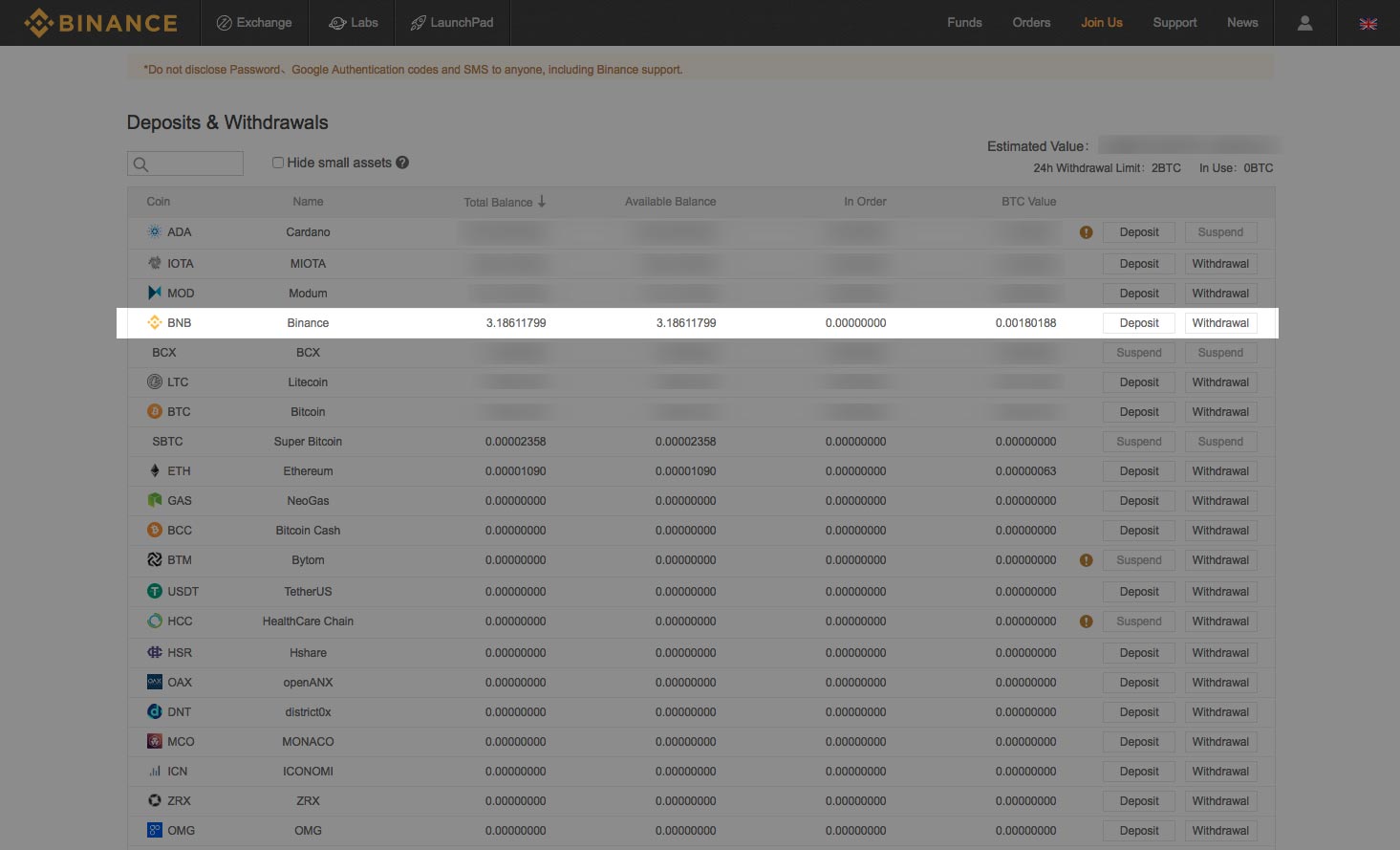Click the IOTA coin icon
1400x850 pixels.
click(155, 263)
